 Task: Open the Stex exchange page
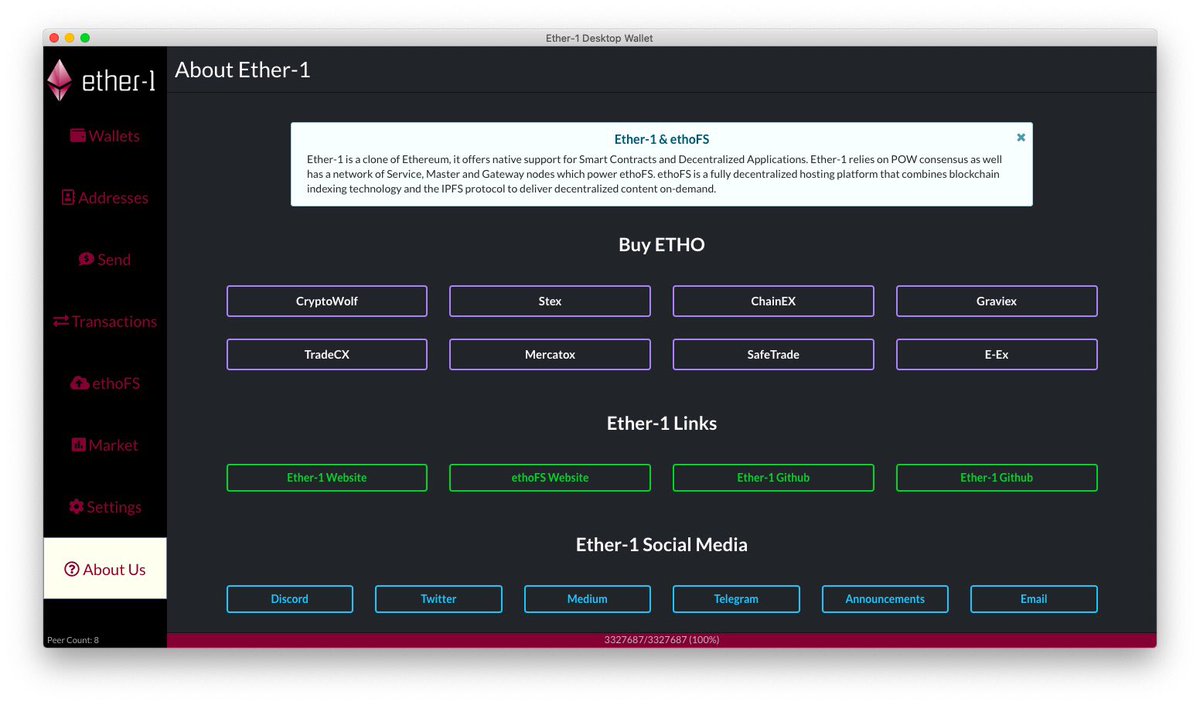(550, 300)
